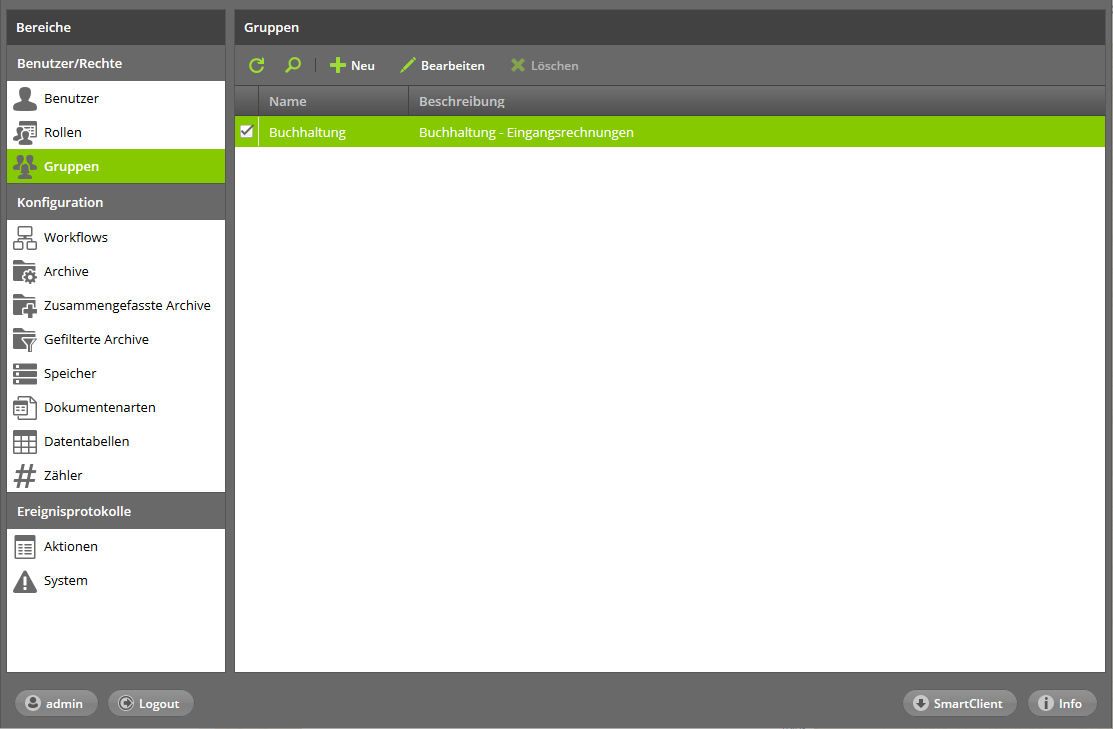This screenshot has height=729, width=1113.
Task: Open the Datentabellen entry
Action: pyautogui.click(x=116, y=442)
